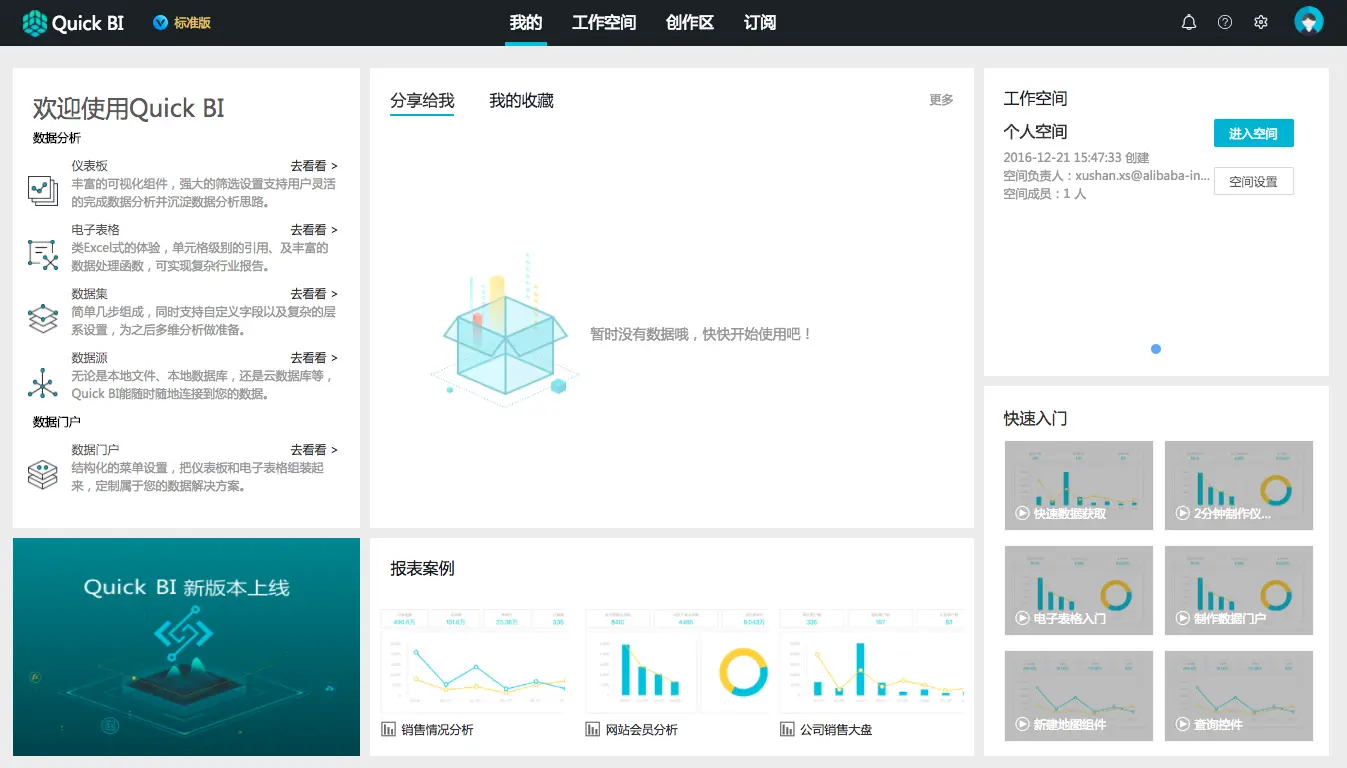Click the 空间设置 button

click(1253, 181)
